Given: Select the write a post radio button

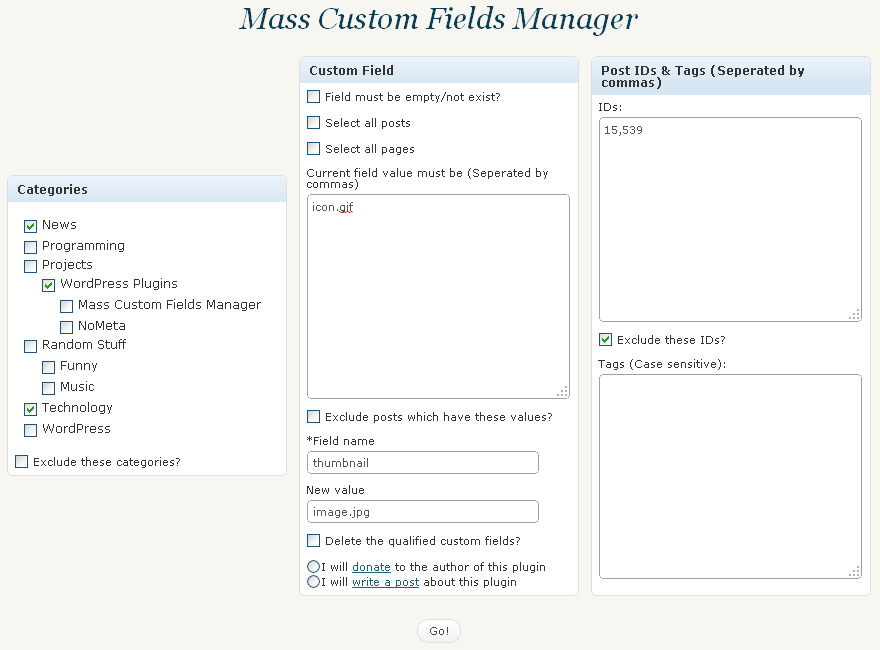Looking at the screenshot, I should [313, 582].
